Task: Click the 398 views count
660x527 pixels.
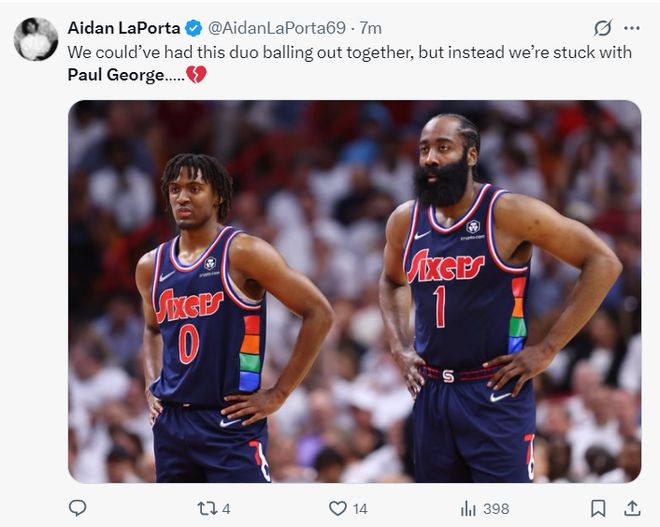Action: pyautogui.click(x=496, y=509)
